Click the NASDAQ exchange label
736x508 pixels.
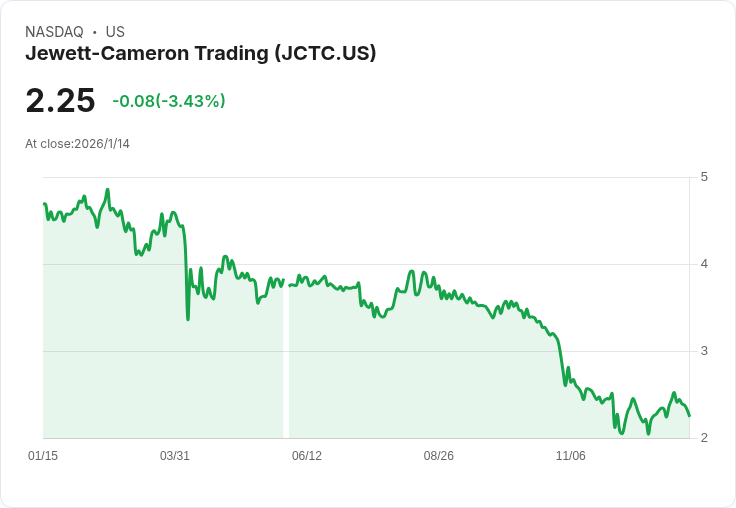pyautogui.click(x=54, y=32)
